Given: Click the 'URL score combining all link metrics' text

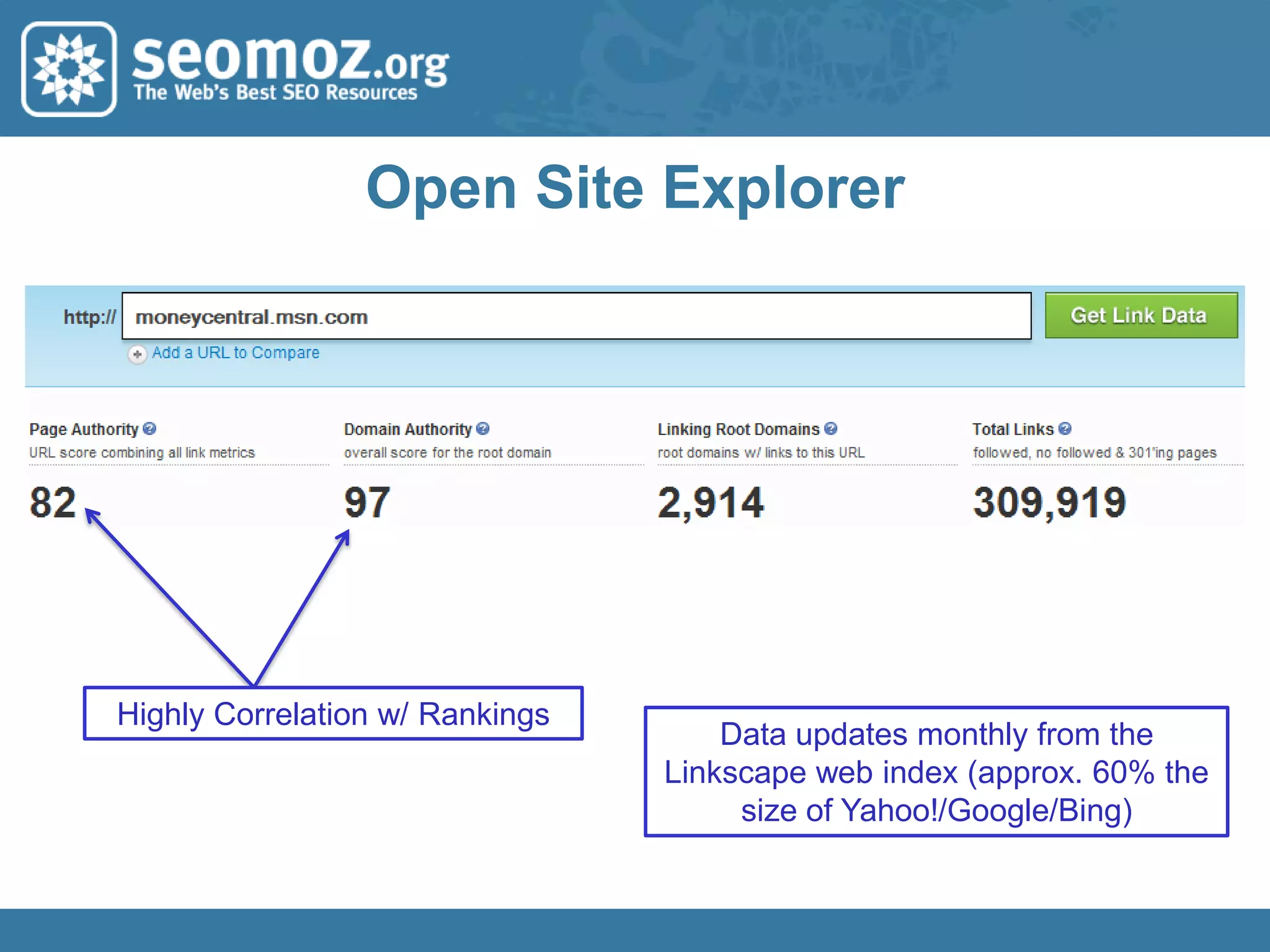Looking at the screenshot, I should [142, 453].
